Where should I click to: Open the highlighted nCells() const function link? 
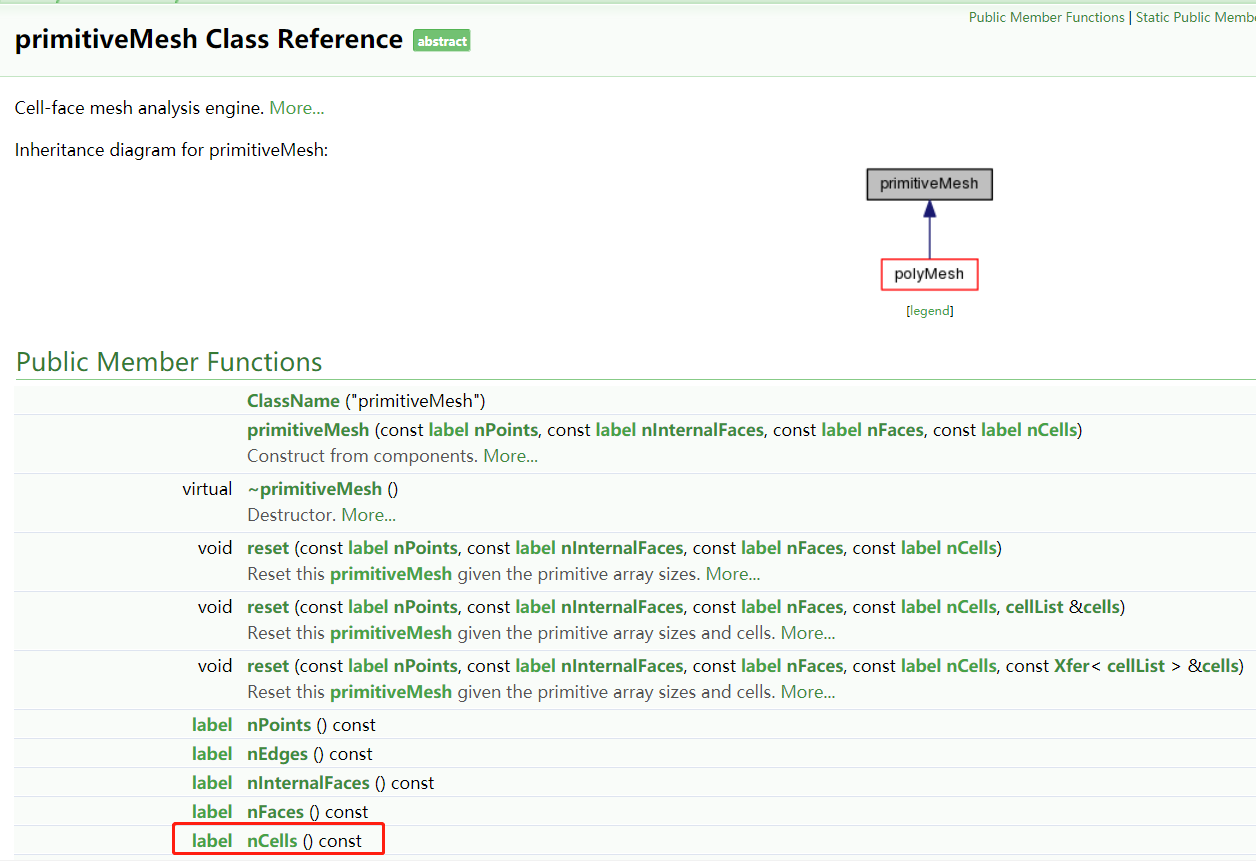[272, 841]
